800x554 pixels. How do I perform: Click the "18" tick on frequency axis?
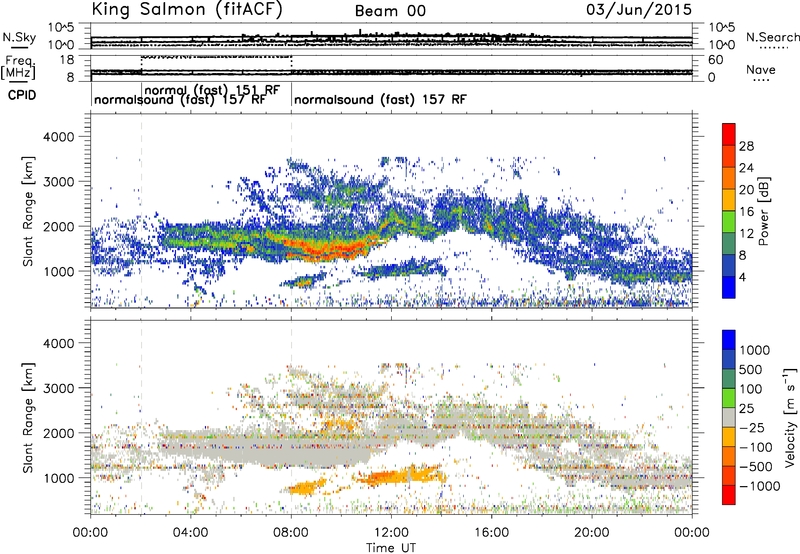tap(67, 60)
